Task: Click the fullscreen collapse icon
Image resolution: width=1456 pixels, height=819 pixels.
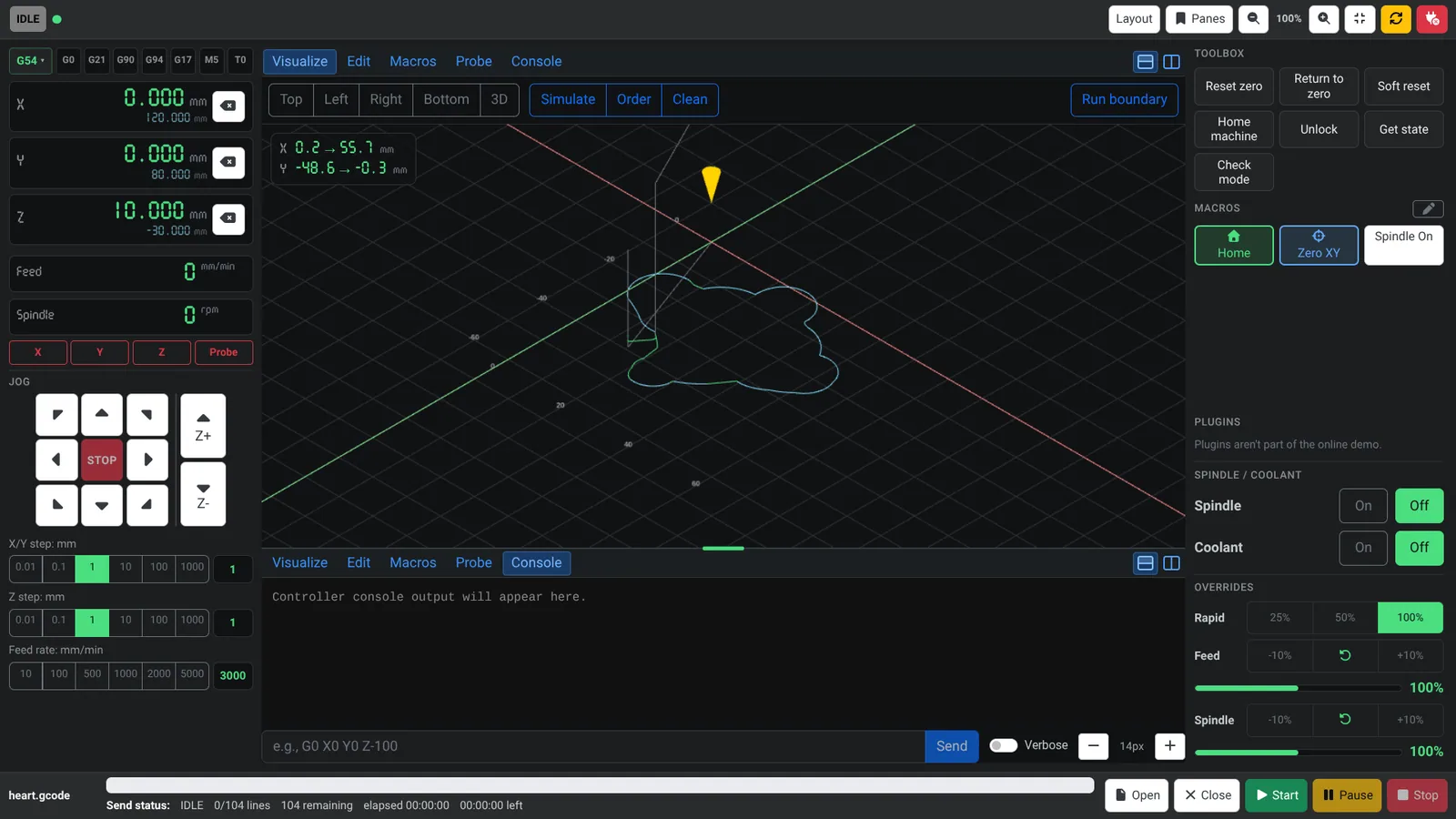Action: 1360,18
